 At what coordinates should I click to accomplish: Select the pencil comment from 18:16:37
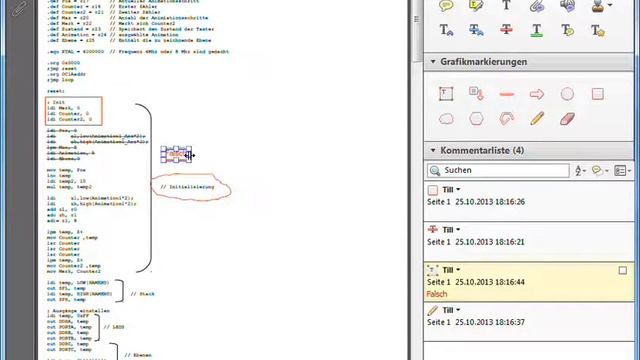[529, 322]
